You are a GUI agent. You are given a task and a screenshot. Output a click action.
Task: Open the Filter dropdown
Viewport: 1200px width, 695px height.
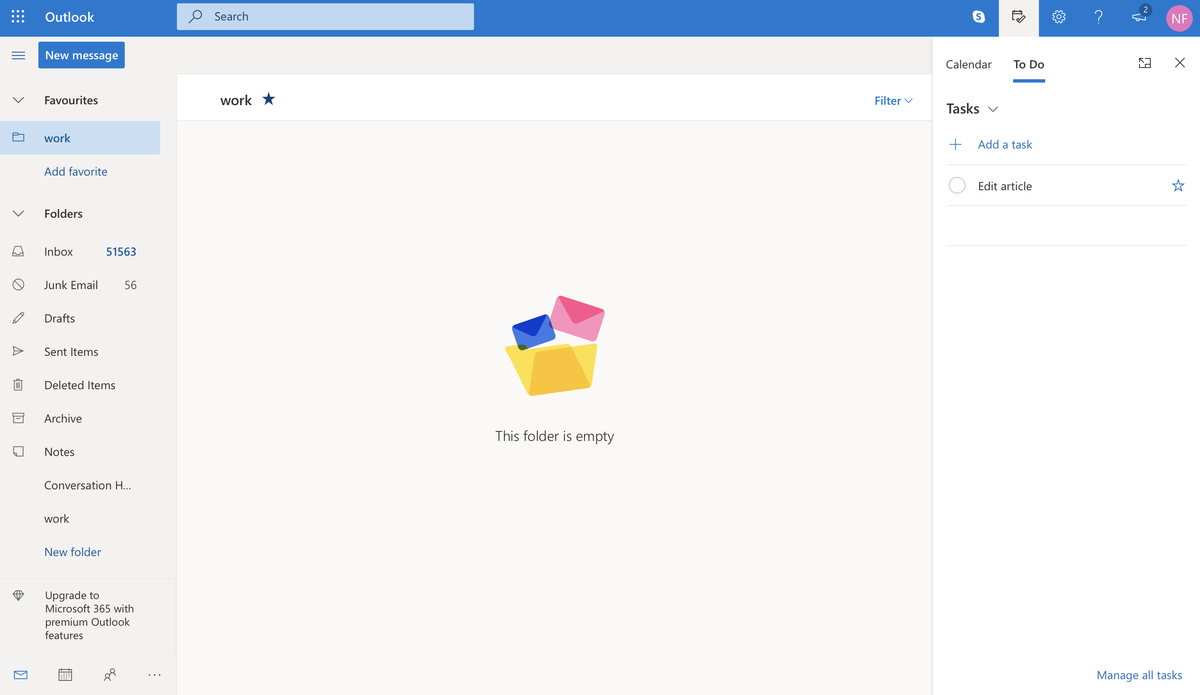click(892, 100)
